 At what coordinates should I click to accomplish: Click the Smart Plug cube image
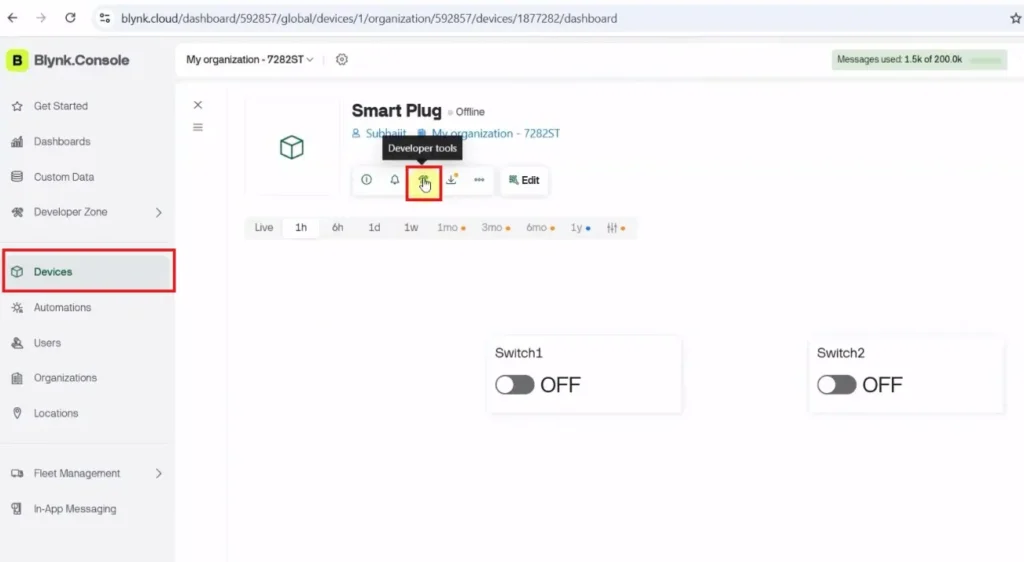point(292,147)
